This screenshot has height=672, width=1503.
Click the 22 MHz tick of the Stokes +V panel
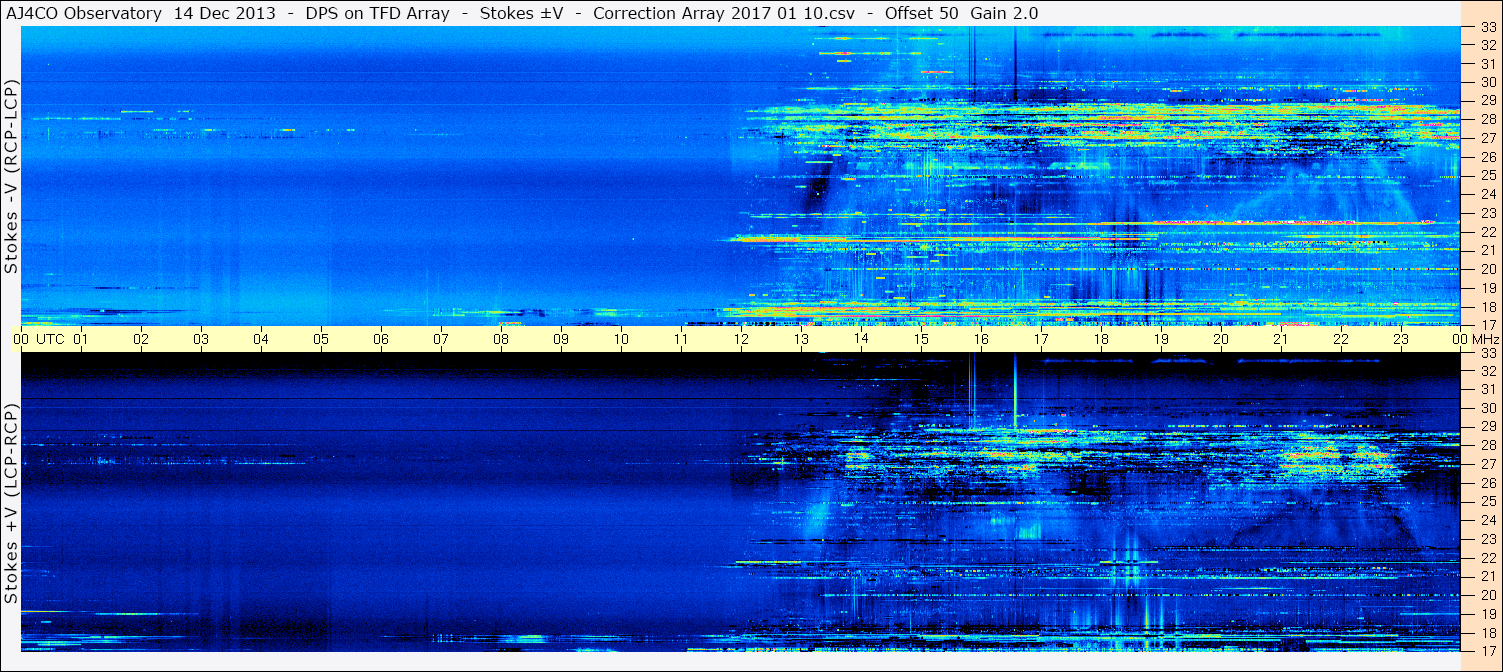1488,558
